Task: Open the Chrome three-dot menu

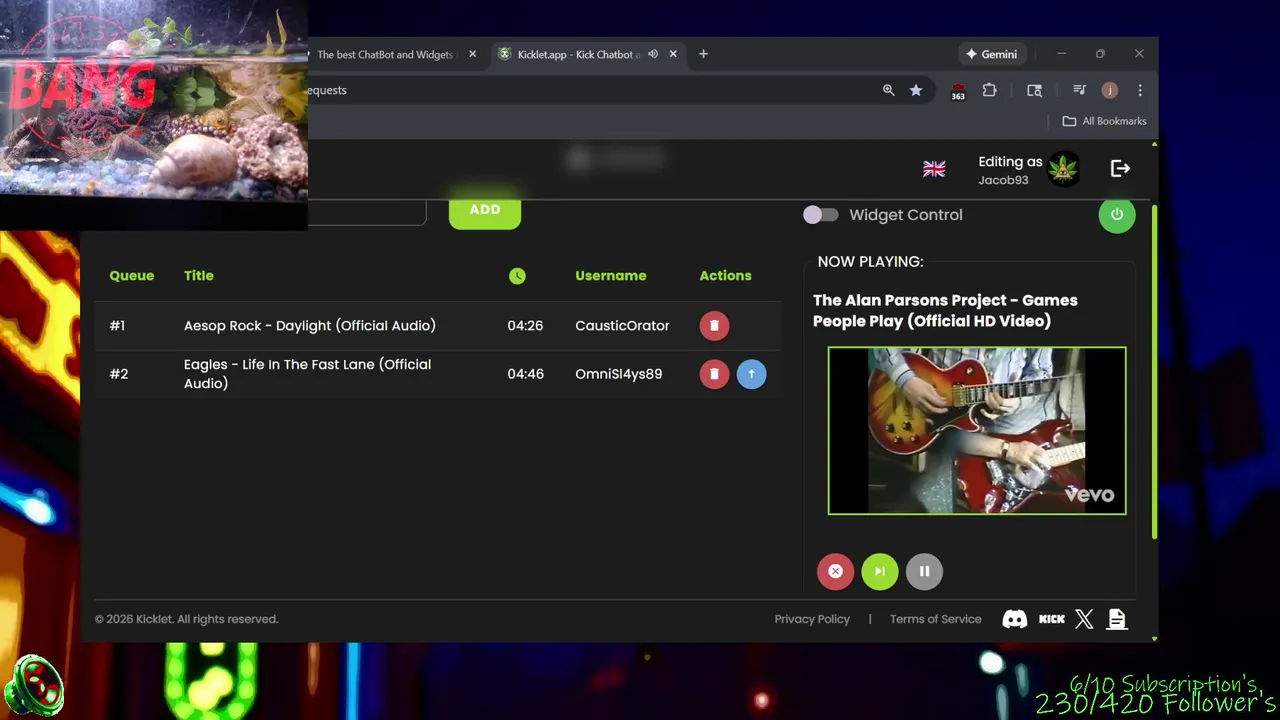Action: click(1139, 90)
